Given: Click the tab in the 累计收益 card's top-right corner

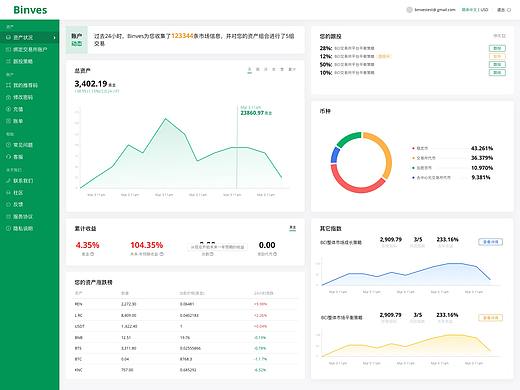Looking at the screenshot, I should point(292,228).
